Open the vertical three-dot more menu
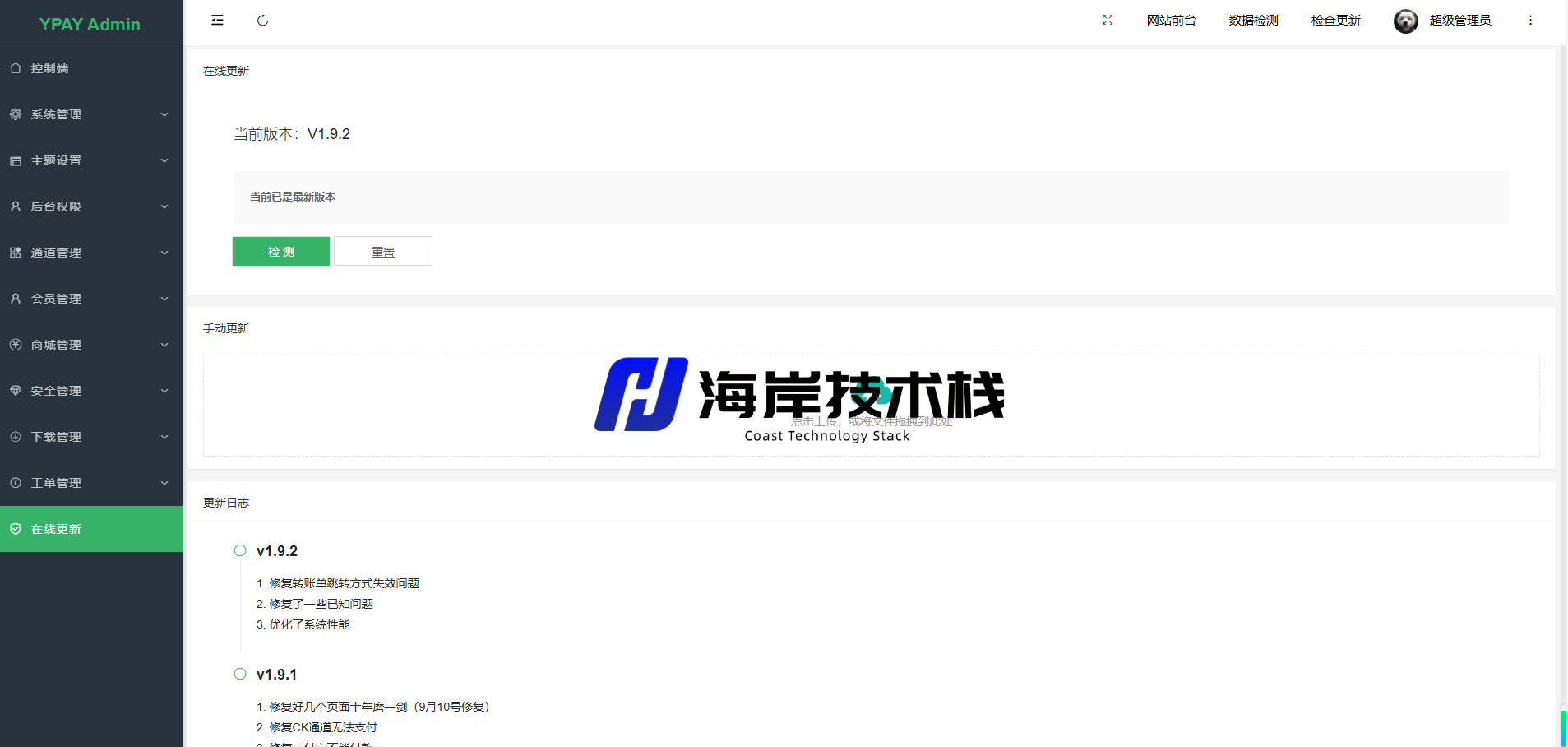Image resolution: width=1568 pixels, height=747 pixels. (x=1530, y=21)
